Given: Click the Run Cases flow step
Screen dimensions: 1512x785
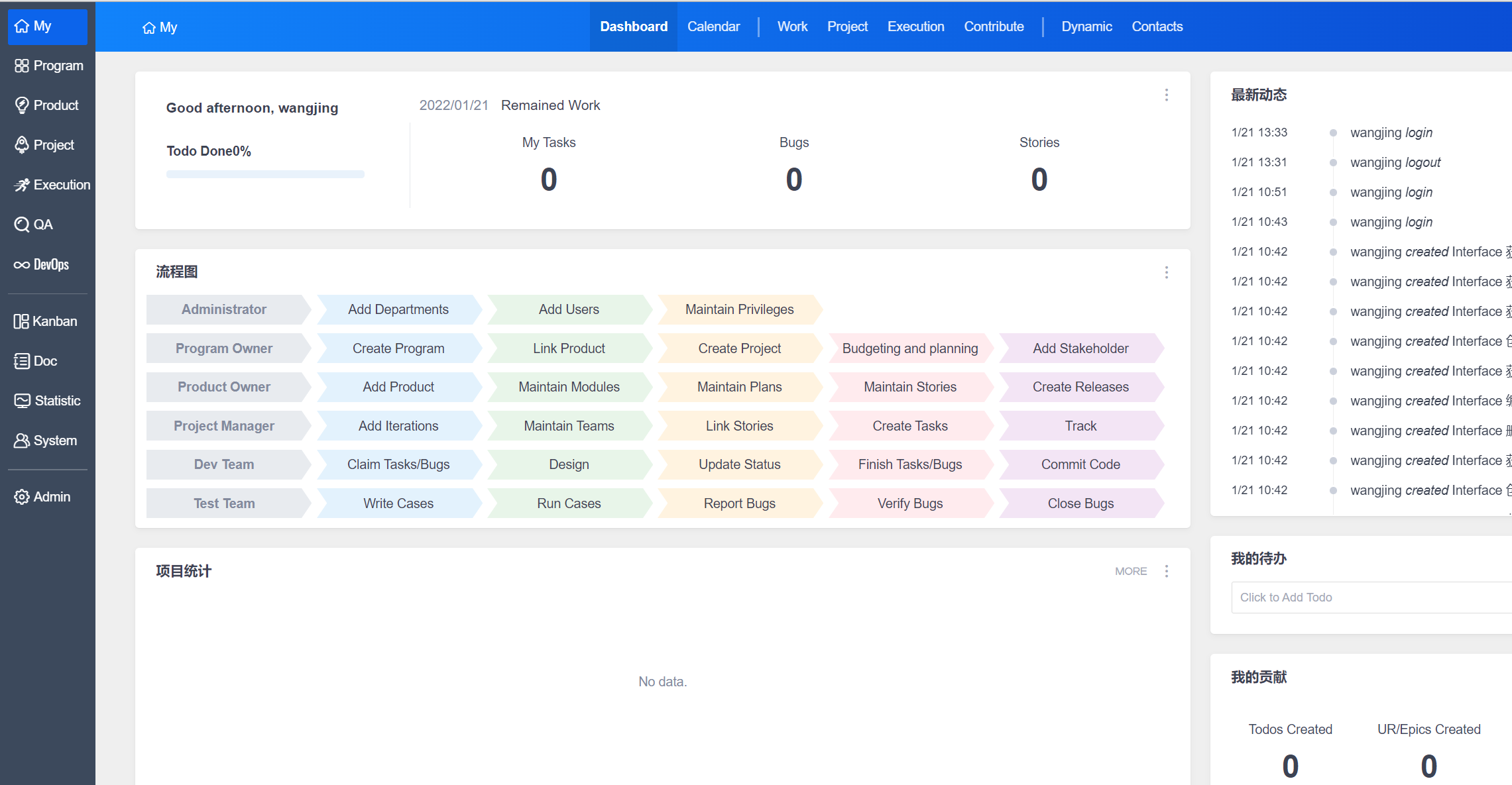Looking at the screenshot, I should pyautogui.click(x=569, y=503).
